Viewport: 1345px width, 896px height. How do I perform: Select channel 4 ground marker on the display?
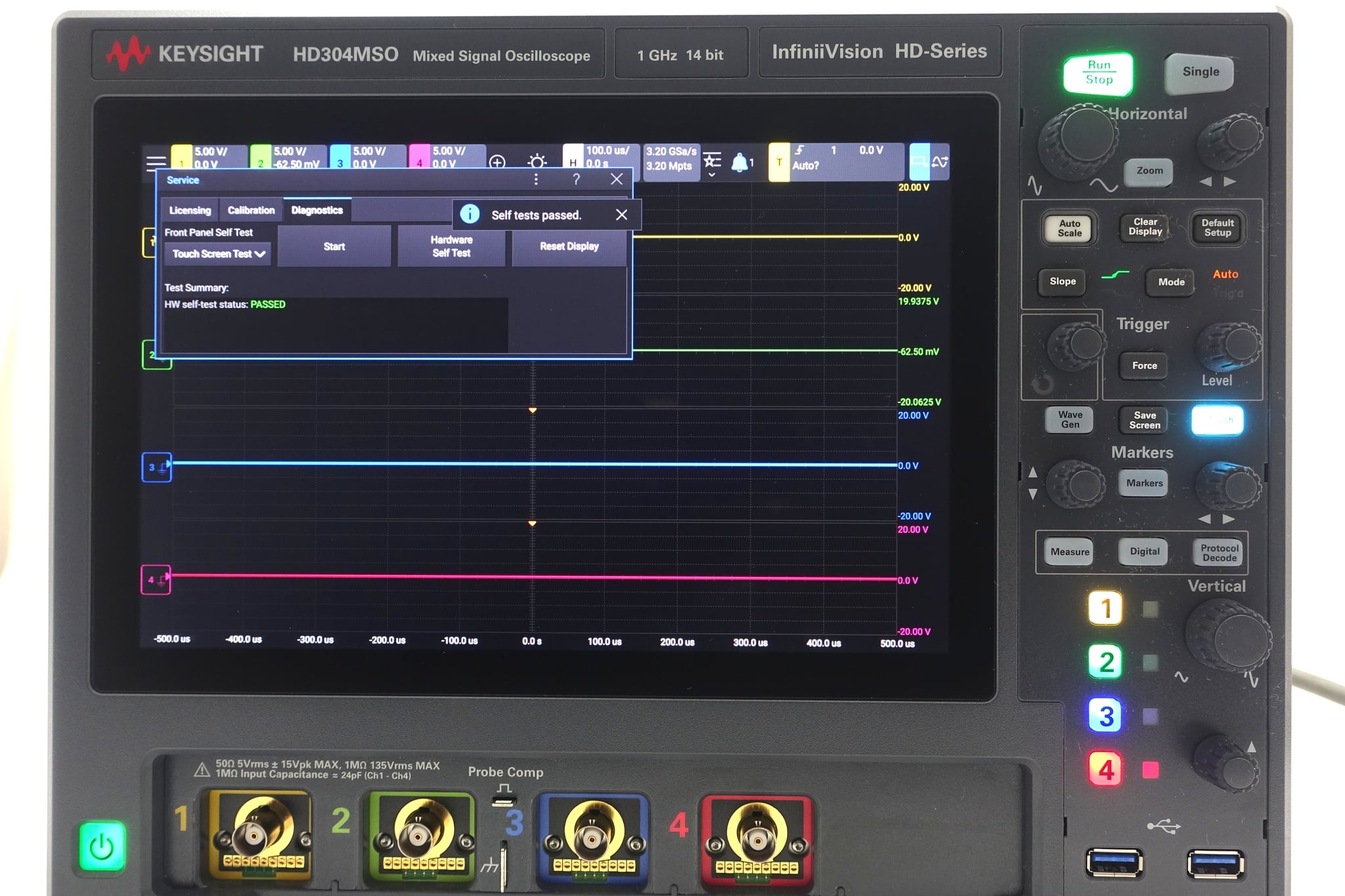pos(156,580)
